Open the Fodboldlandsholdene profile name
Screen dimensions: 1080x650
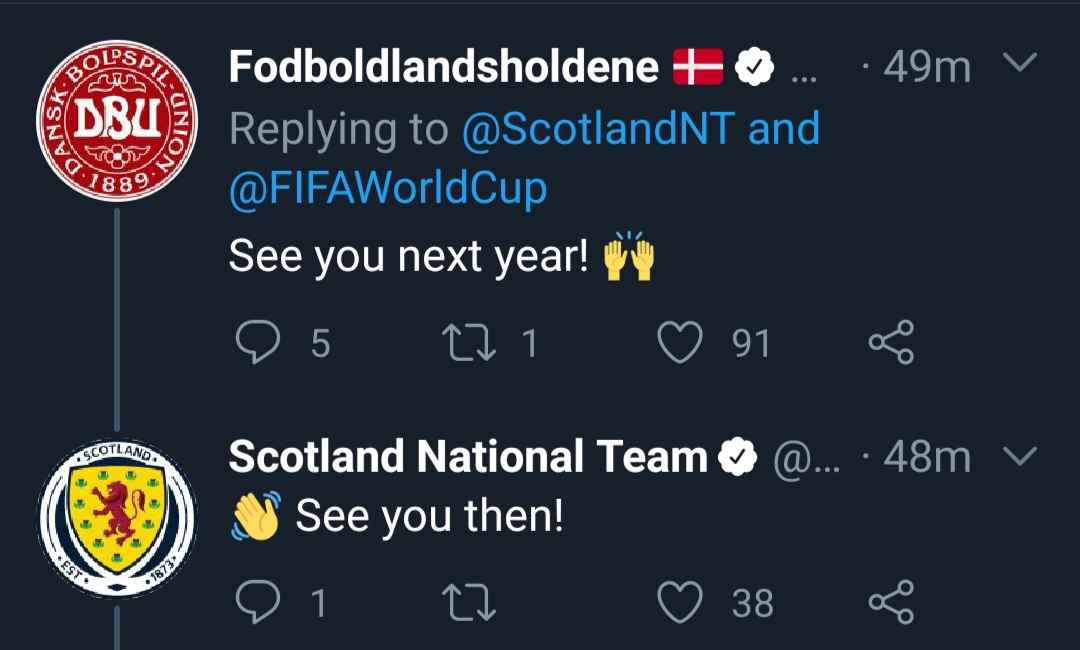(444, 67)
